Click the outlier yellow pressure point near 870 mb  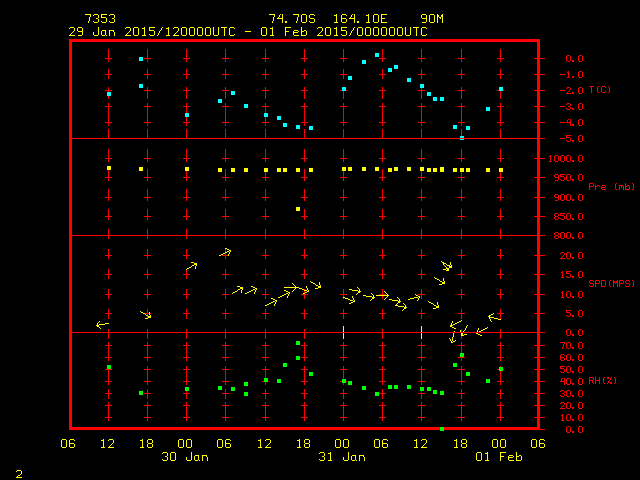pos(298,209)
